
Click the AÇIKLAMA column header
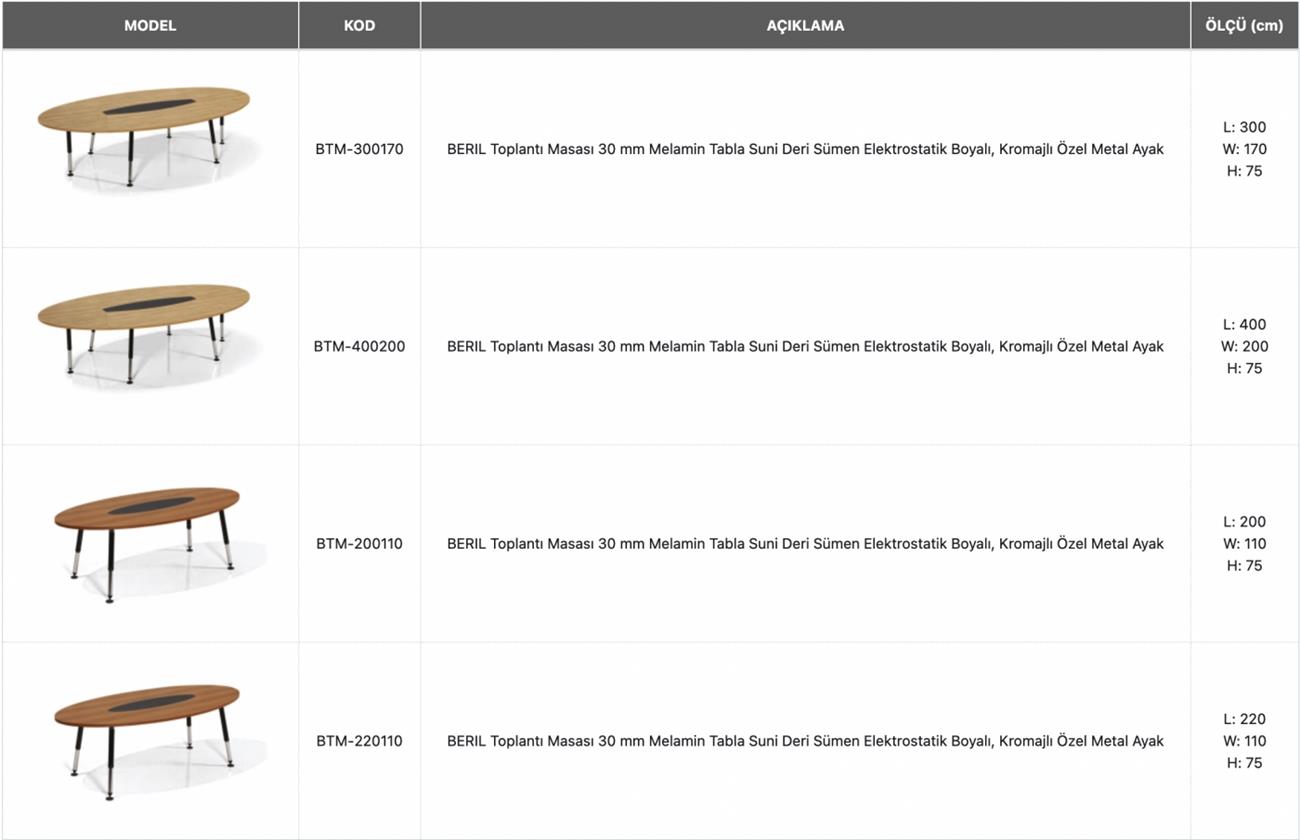[x=805, y=25]
